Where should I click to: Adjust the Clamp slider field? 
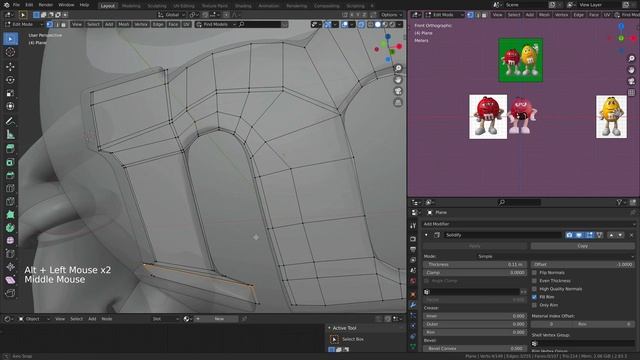click(475, 273)
